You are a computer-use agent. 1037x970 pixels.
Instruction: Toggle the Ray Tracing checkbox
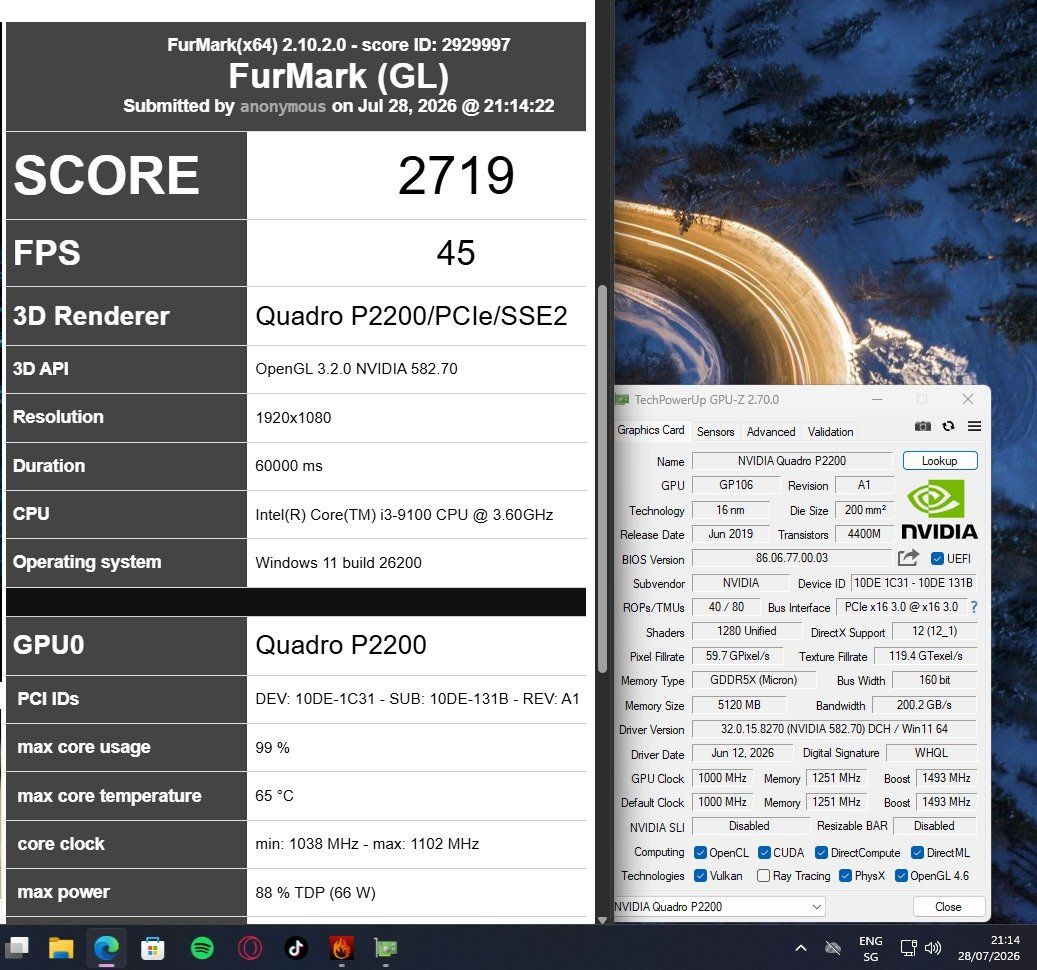coord(763,875)
